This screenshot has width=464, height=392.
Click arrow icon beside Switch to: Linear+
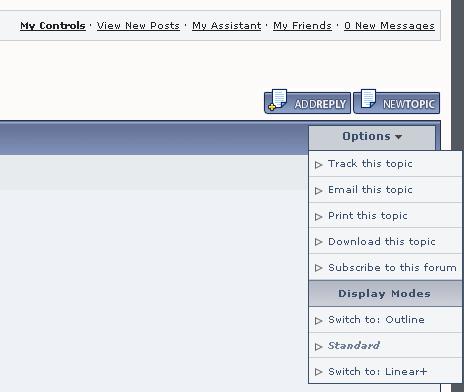pyautogui.click(x=318, y=372)
